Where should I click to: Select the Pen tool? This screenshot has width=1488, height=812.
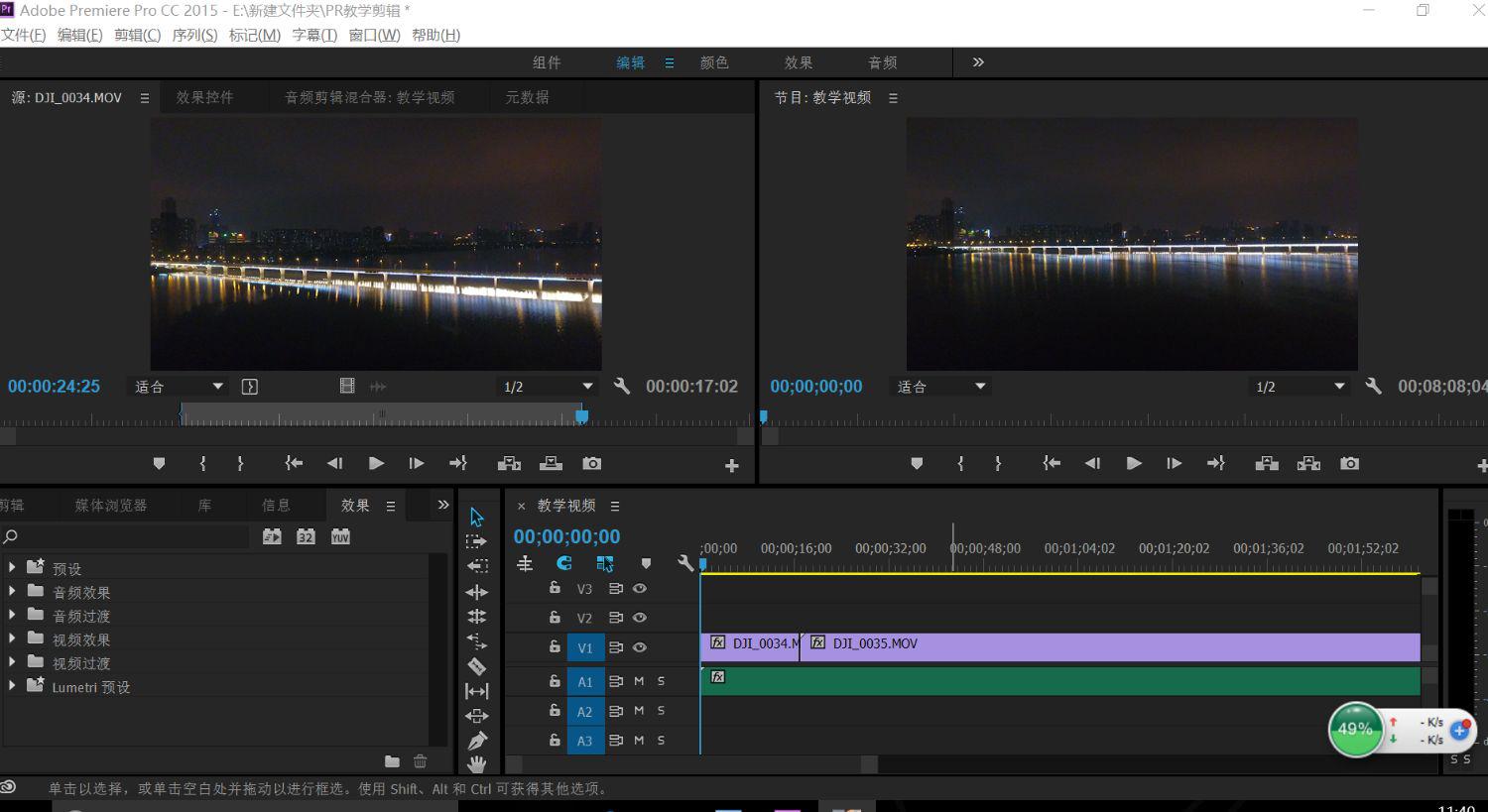point(476,741)
